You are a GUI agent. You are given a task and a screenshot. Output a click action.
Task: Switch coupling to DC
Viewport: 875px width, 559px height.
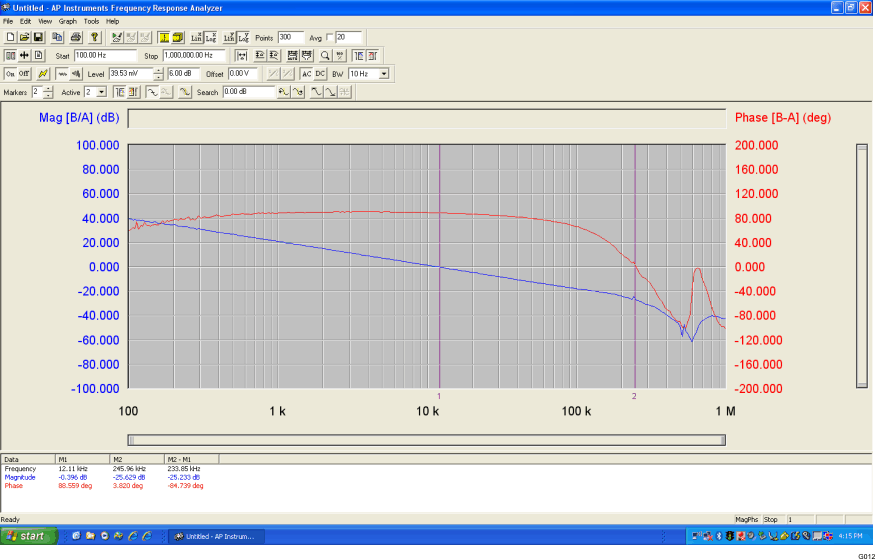pyautogui.click(x=320, y=74)
